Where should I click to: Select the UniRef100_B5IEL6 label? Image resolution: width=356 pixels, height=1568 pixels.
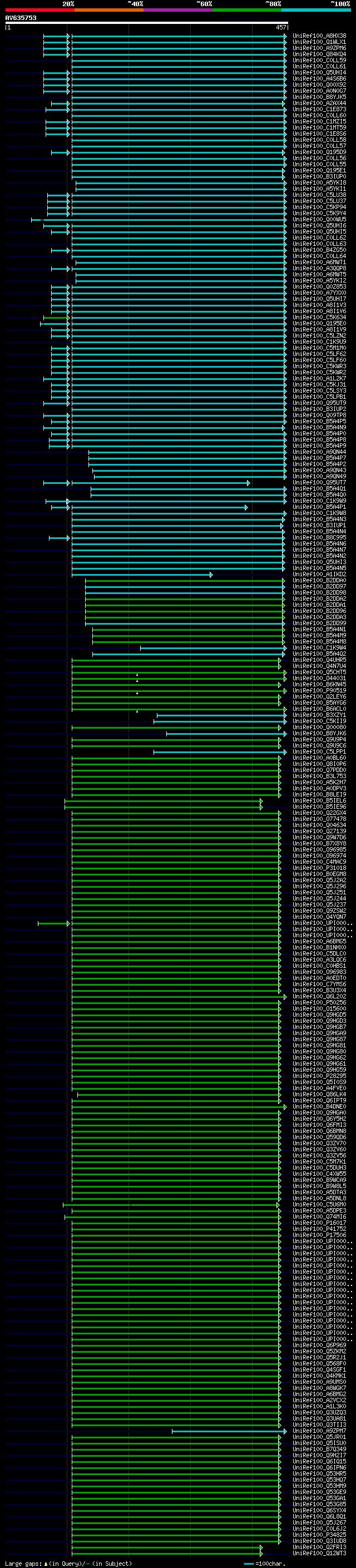tap(319, 800)
